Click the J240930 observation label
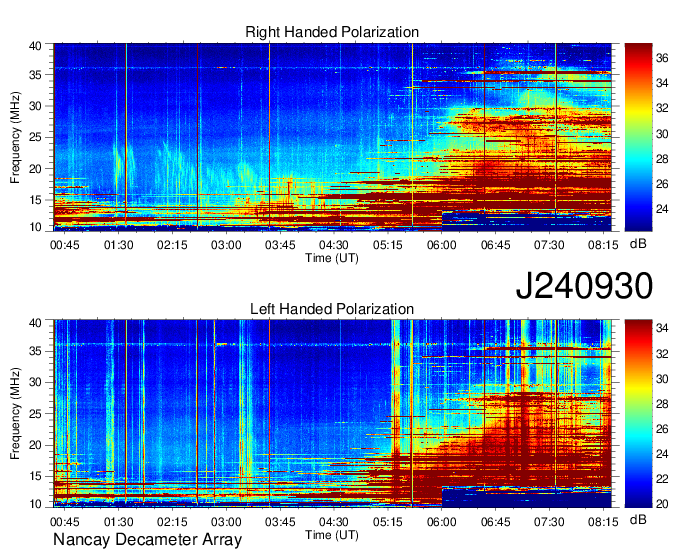The height and width of the screenshot is (552, 680). (x=584, y=286)
